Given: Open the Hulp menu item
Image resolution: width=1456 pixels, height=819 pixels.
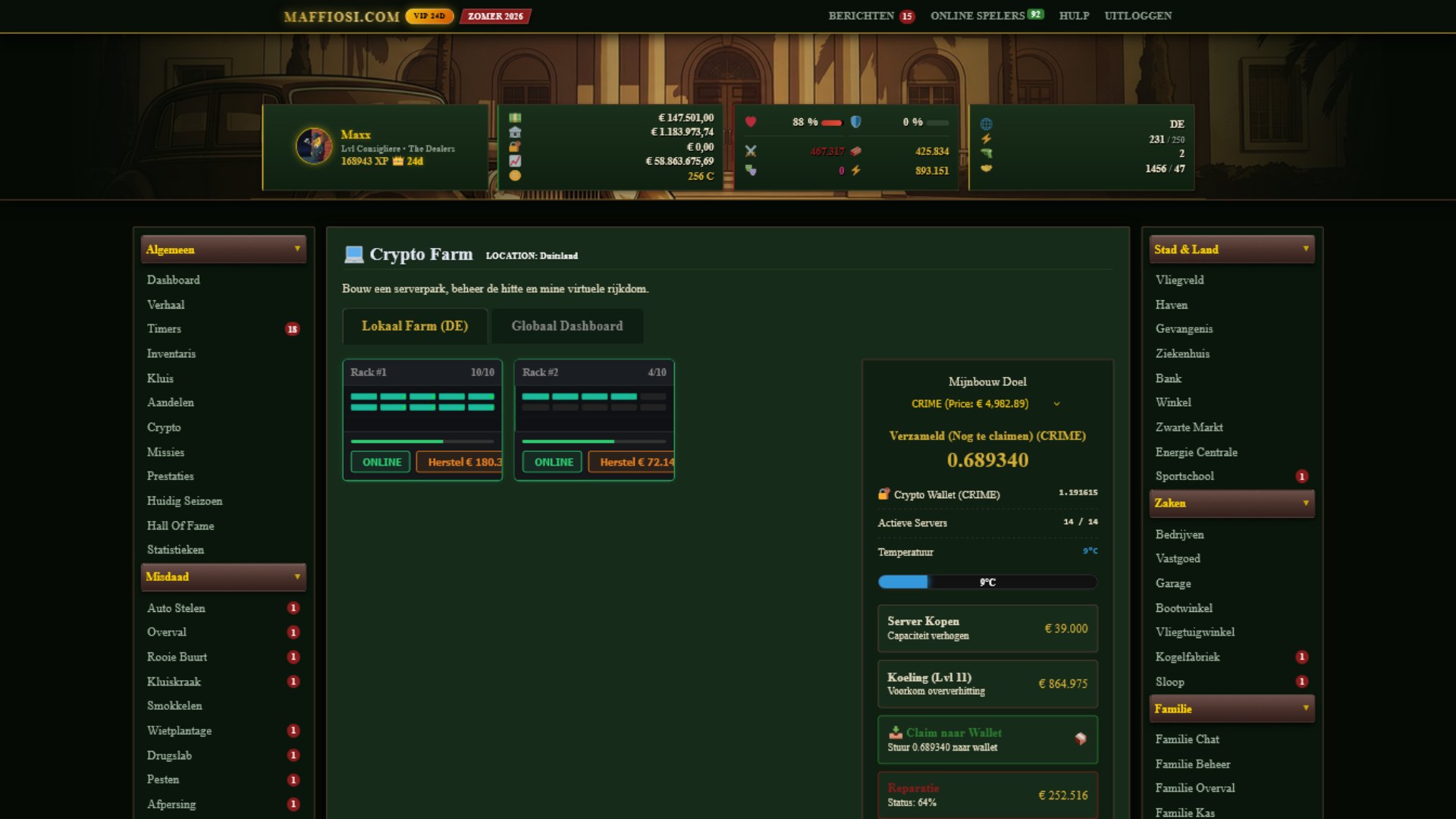Looking at the screenshot, I should point(1074,15).
